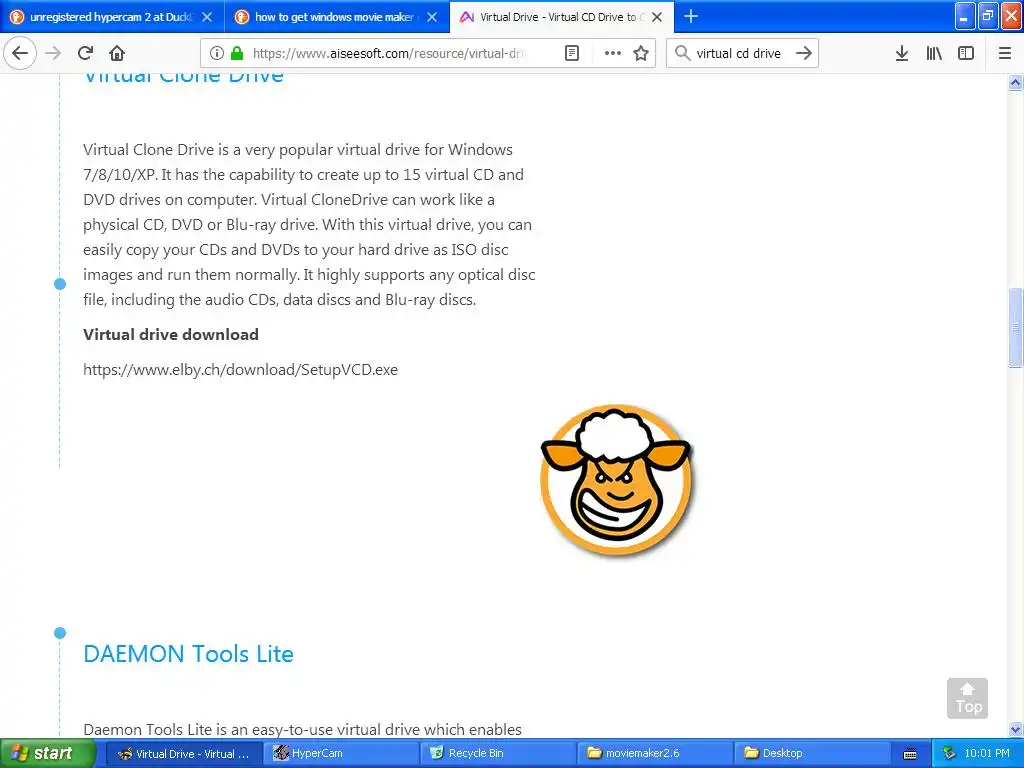Click the Virtual drive download bold label

tap(171, 334)
